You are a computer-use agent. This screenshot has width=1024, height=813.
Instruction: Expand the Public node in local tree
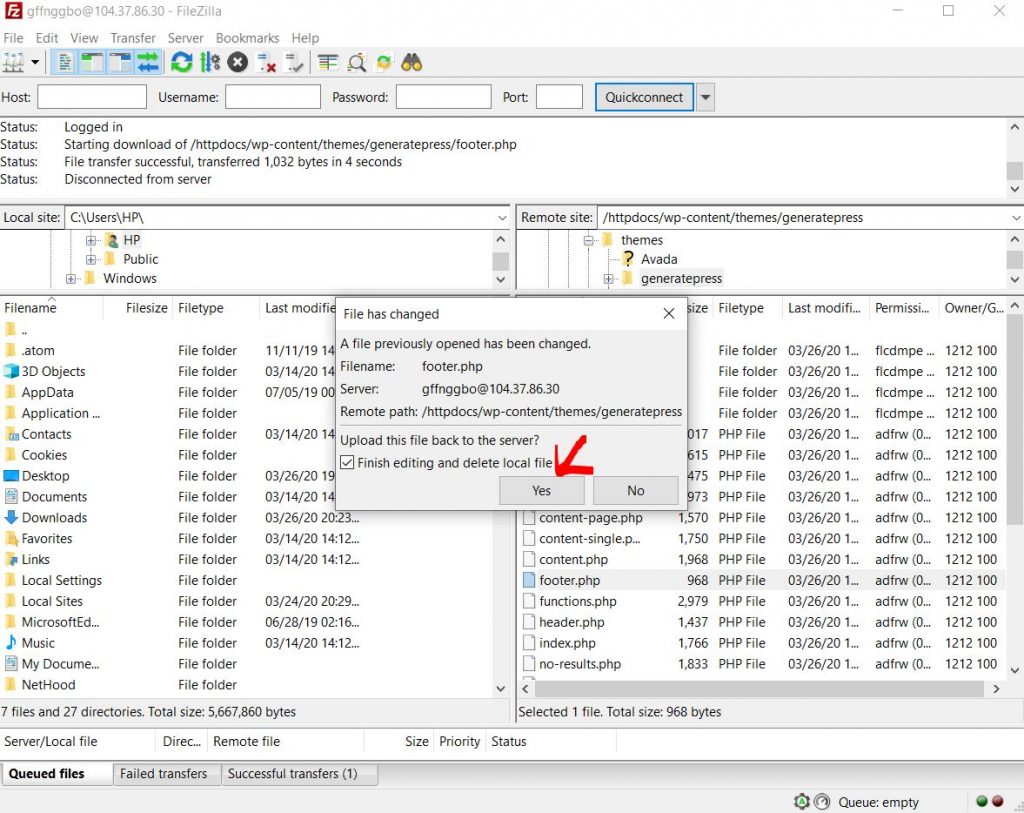(x=91, y=259)
